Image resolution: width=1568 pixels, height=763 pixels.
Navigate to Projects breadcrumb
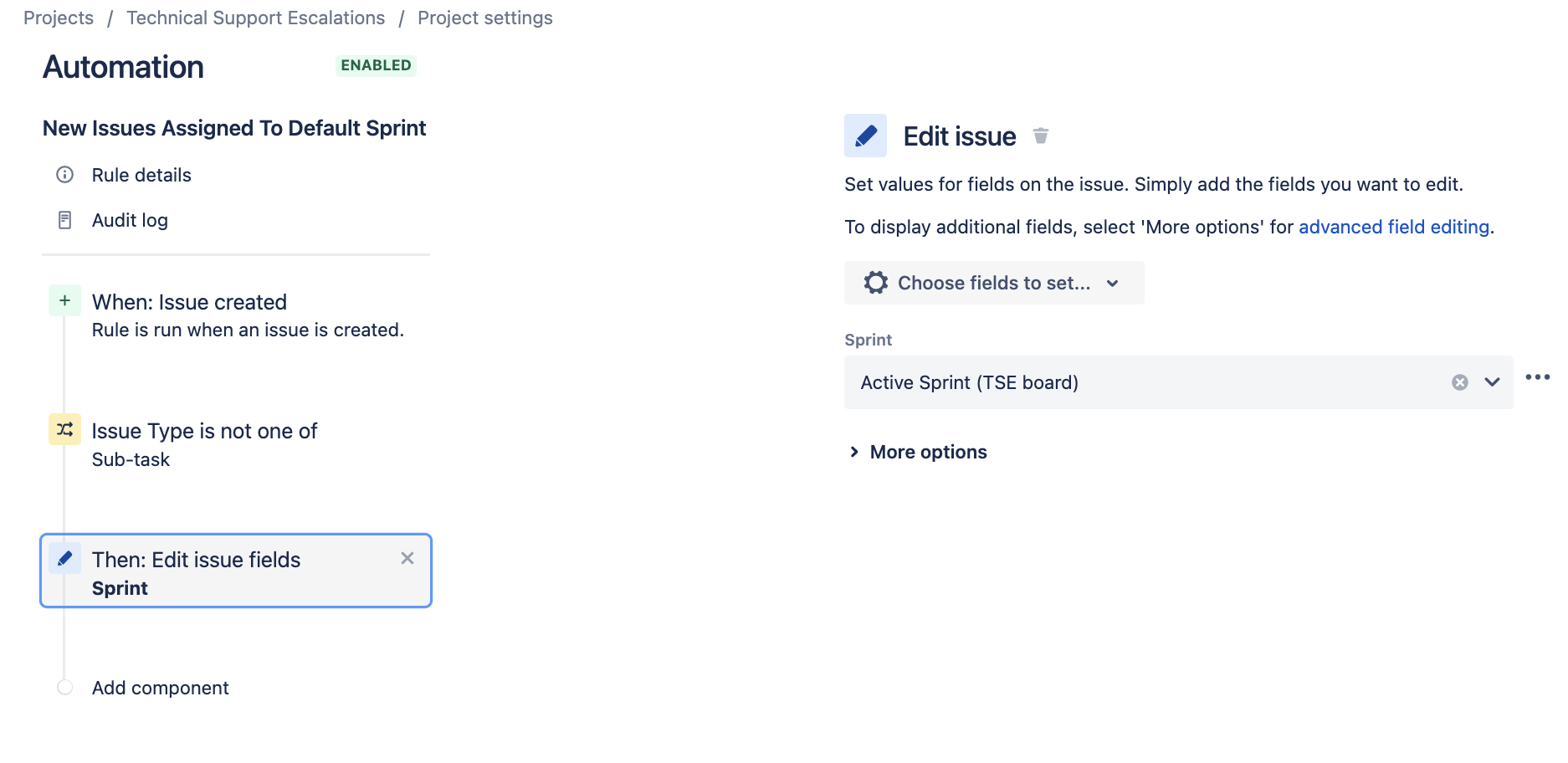[x=59, y=17]
